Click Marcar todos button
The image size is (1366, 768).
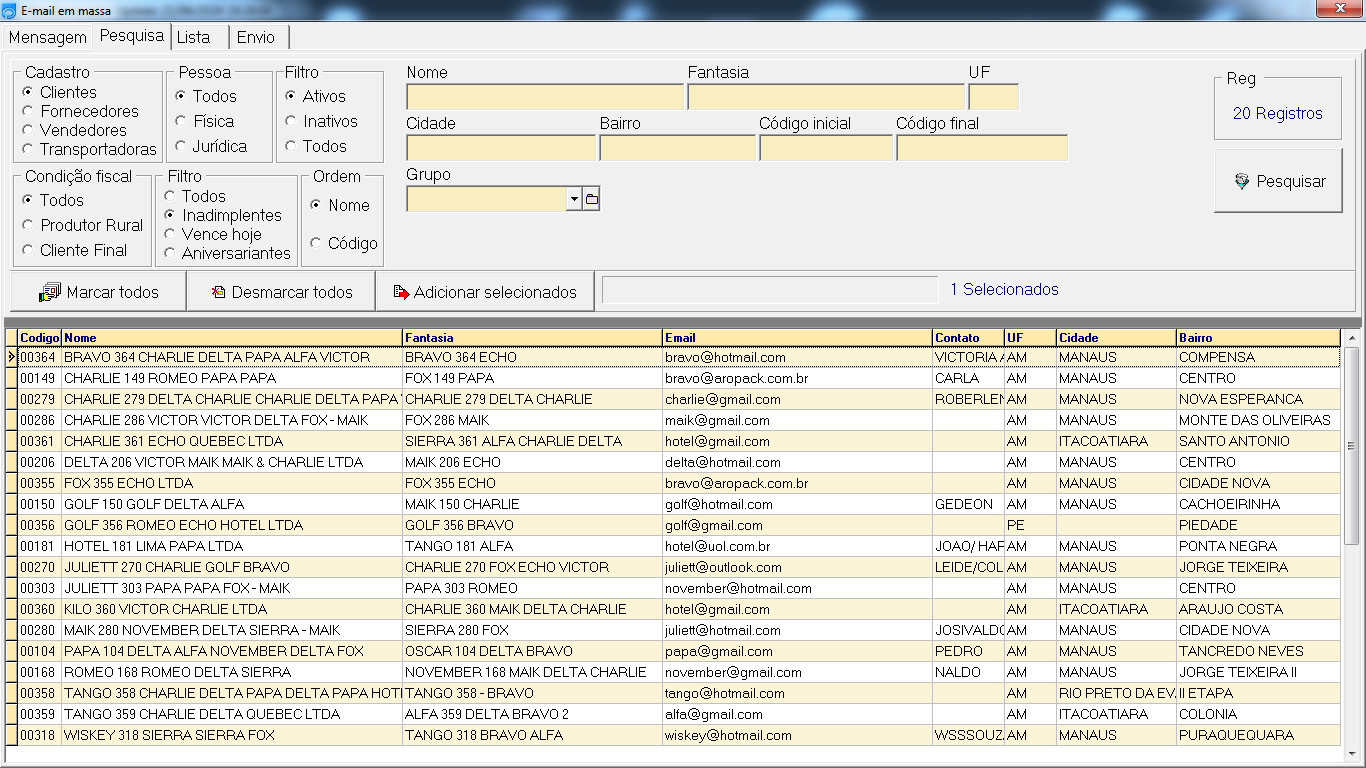tap(98, 292)
